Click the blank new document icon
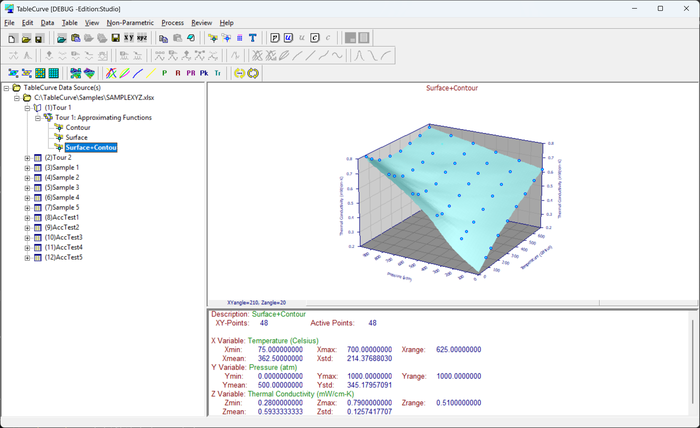The height and width of the screenshot is (428, 700). point(12,38)
